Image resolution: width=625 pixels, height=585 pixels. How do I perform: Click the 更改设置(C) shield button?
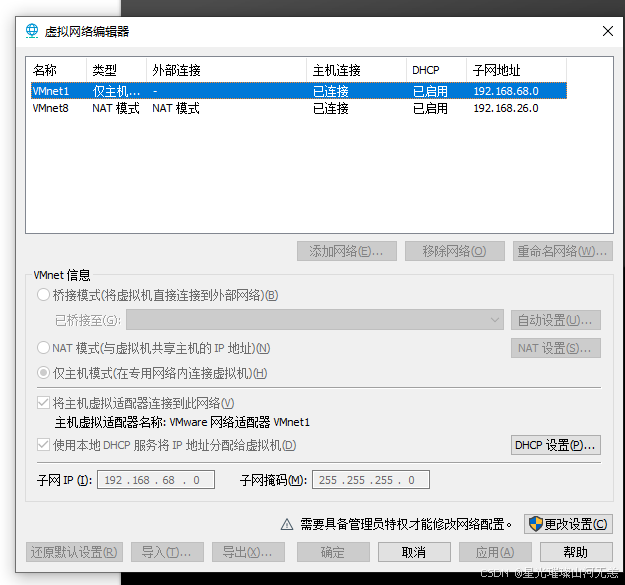(568, 524)
